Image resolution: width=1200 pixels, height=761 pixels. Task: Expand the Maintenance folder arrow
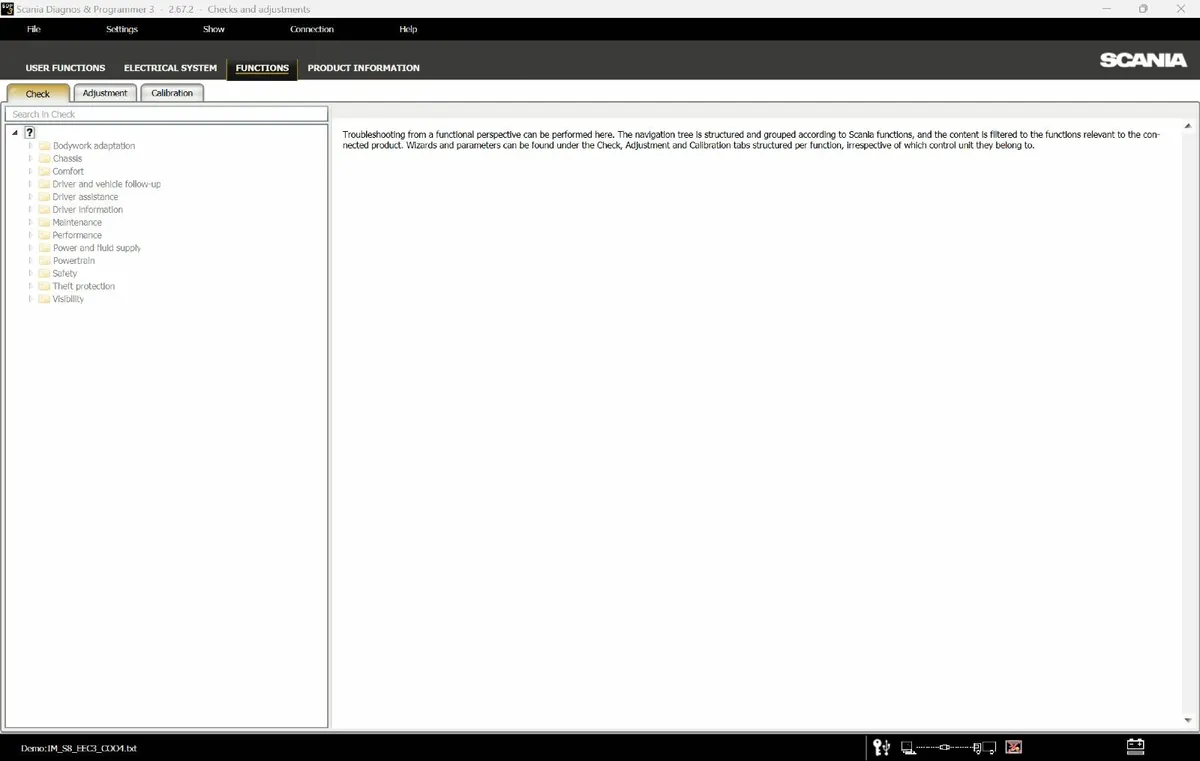pos(31,223)
